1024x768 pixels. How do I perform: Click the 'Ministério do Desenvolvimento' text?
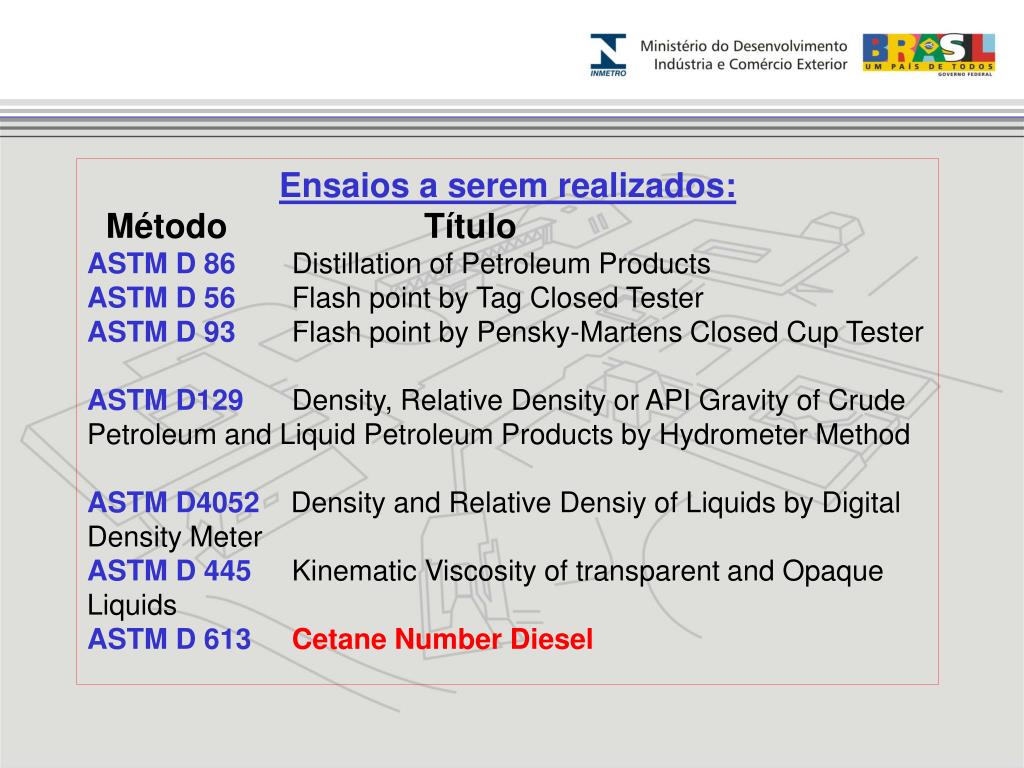click(743, 46)
